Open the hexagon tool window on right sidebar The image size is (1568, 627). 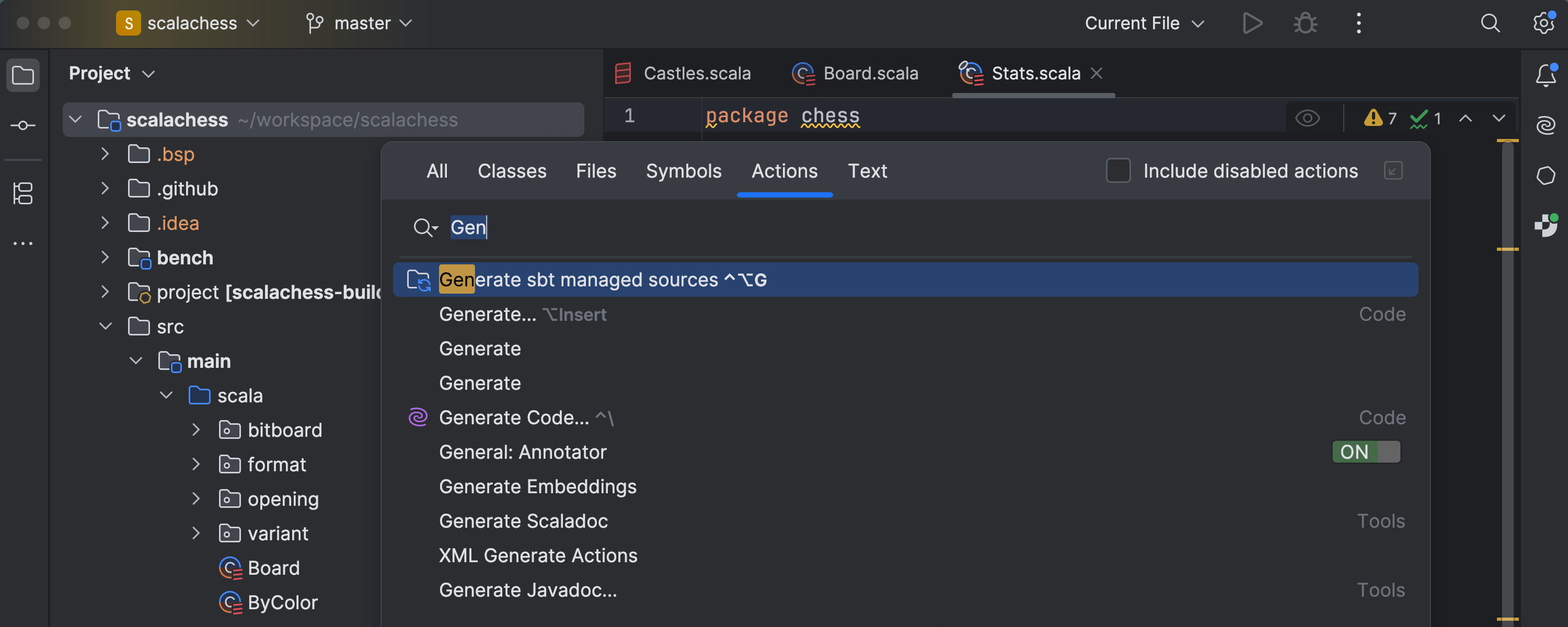click(1546, 176)
